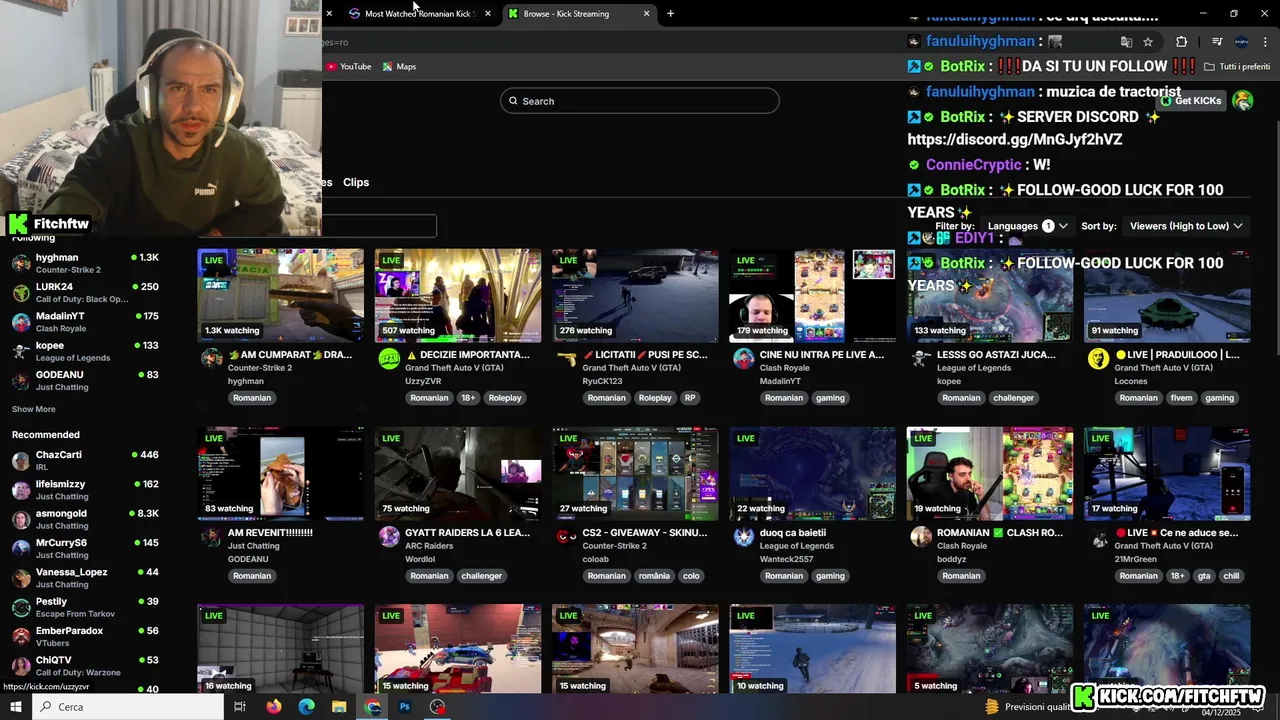Open Firefox from the taskbar
This screenshot has width=1280, height=720.
click(274, 706)
